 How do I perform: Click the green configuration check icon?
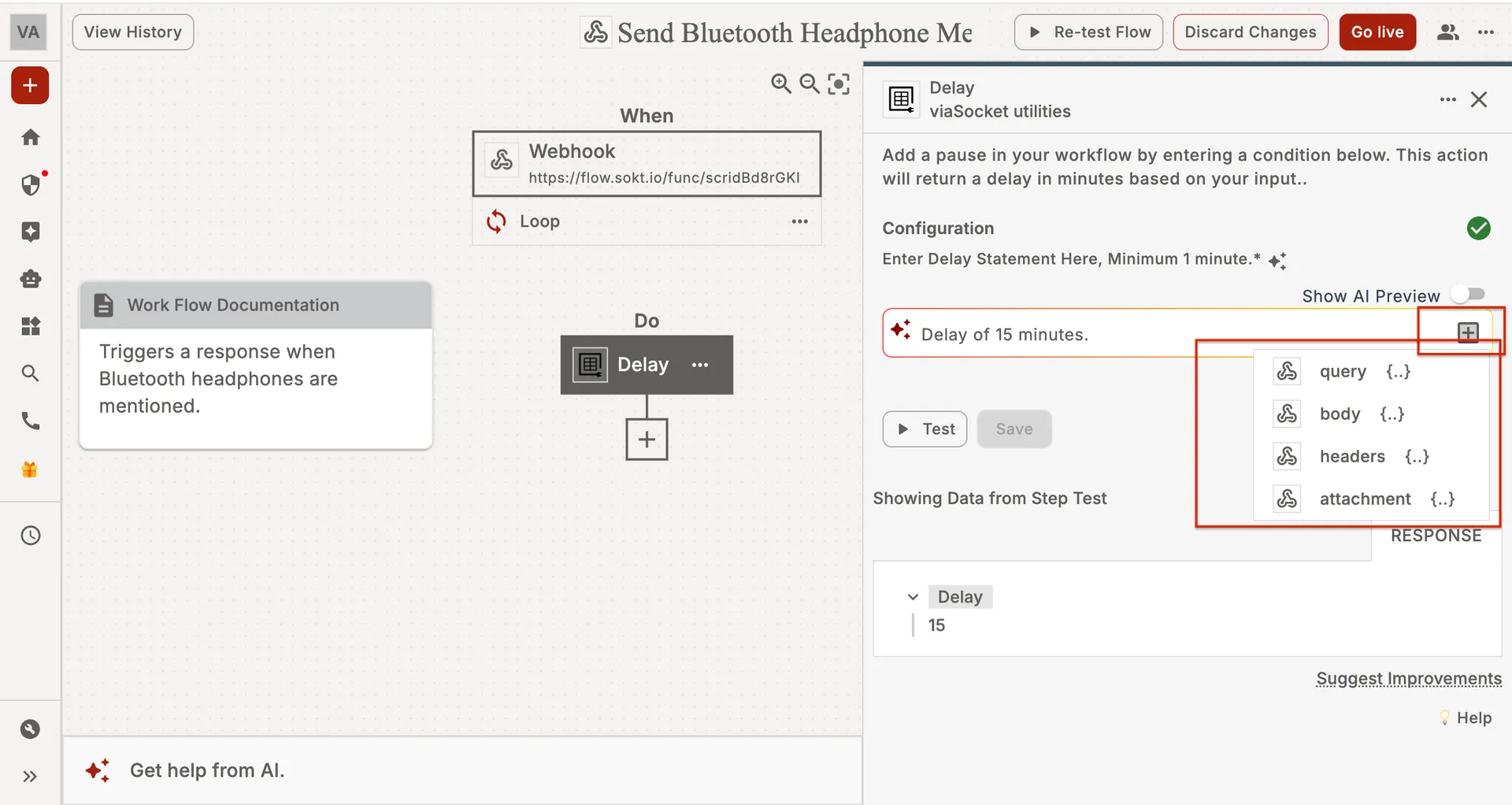(x=1479, y=228)
